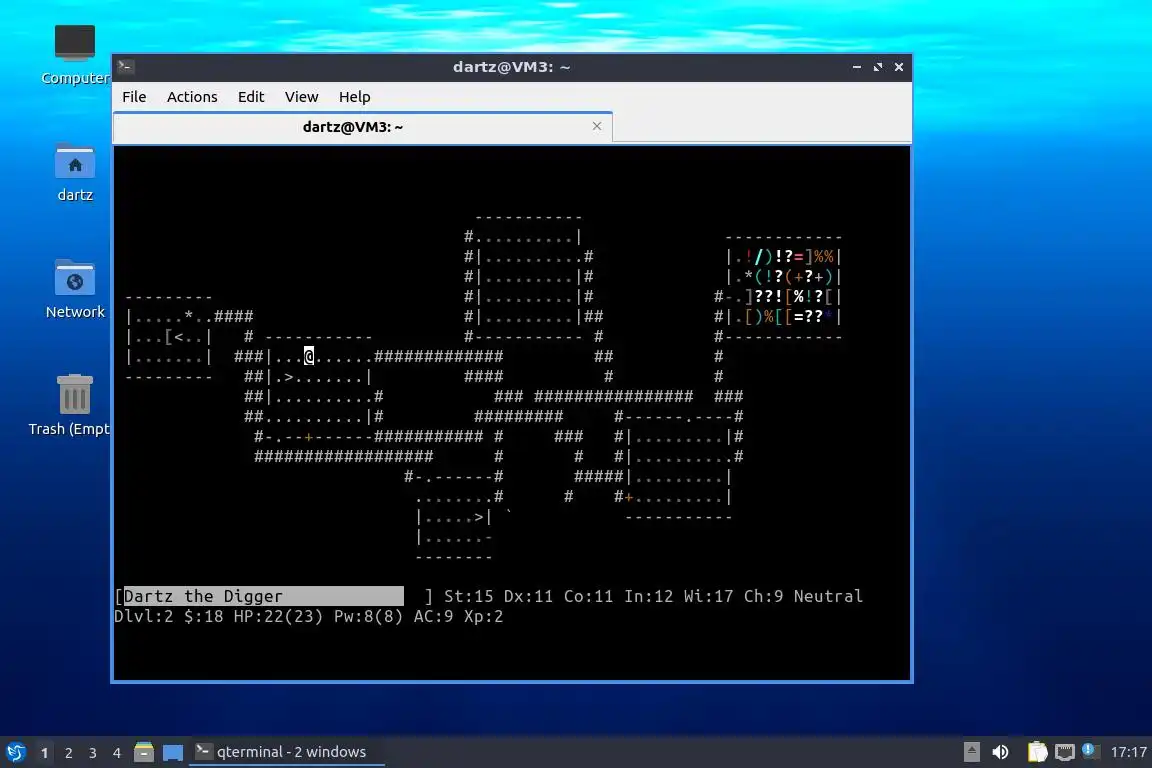Click the 'Neutral' alignment text

pyautogui.click(x=828, y=596)
